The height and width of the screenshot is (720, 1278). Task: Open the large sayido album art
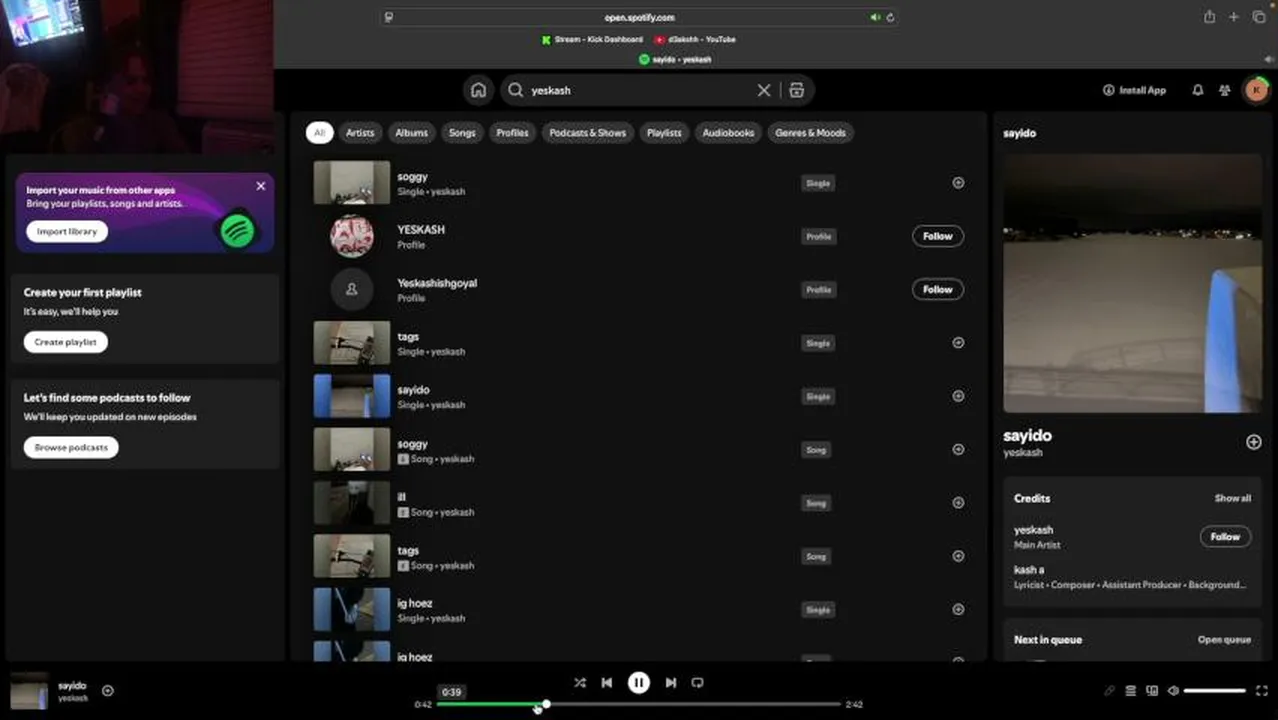pos(1133,283)
